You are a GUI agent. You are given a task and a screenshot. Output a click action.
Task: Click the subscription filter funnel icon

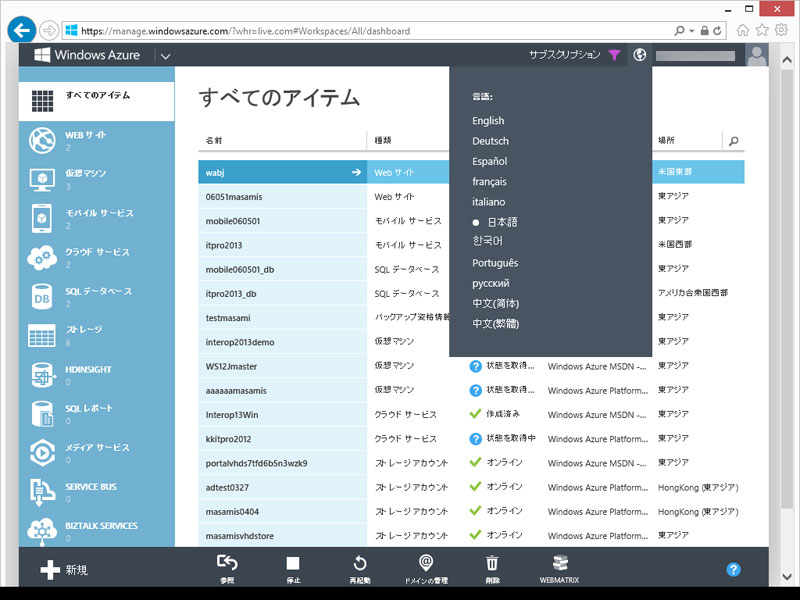pos(615,55)
